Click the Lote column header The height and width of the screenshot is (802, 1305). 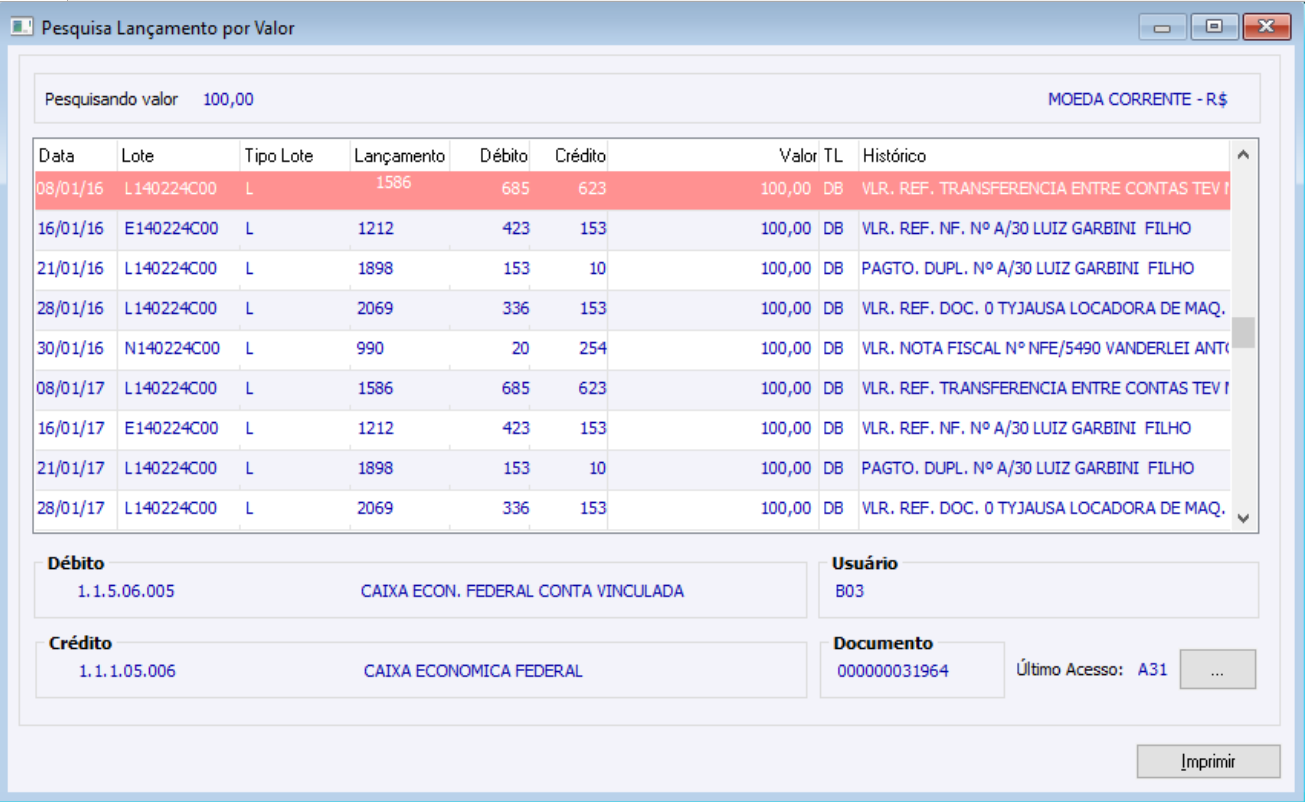179,155
